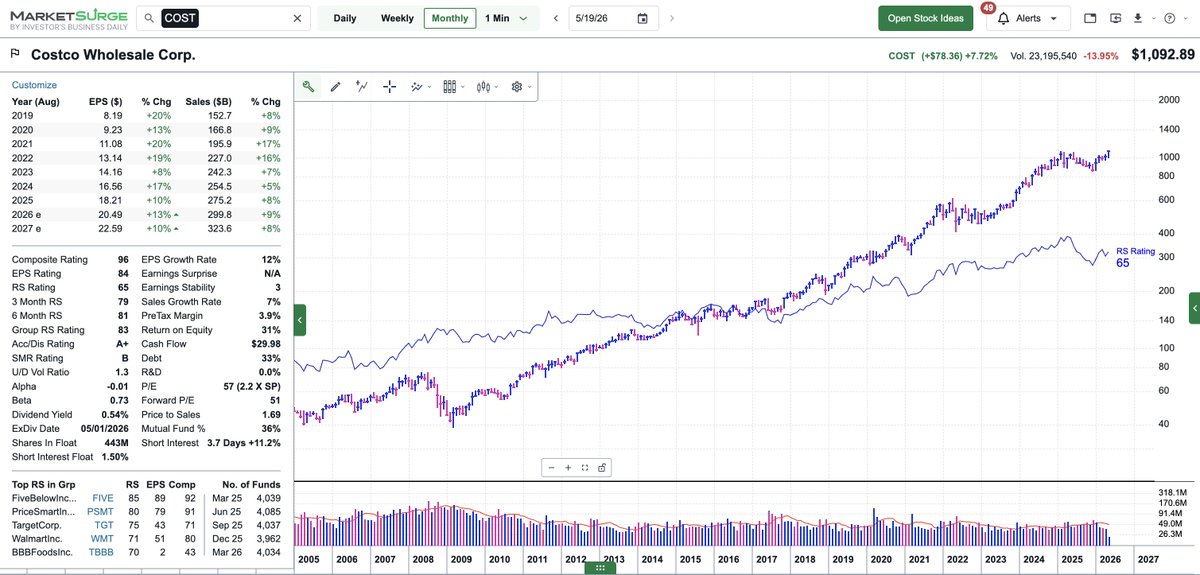Click the Composite Rating value 96
The height and width of the screenshot is (575, 1200).
(x=123, y=259)
